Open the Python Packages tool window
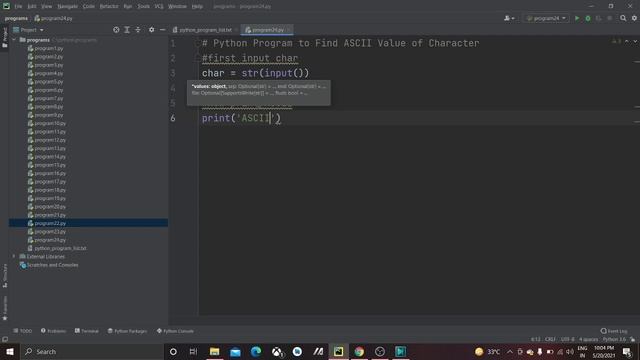This screenshot has height=360, width=640. pyautogui.click(x=127, y=331)
